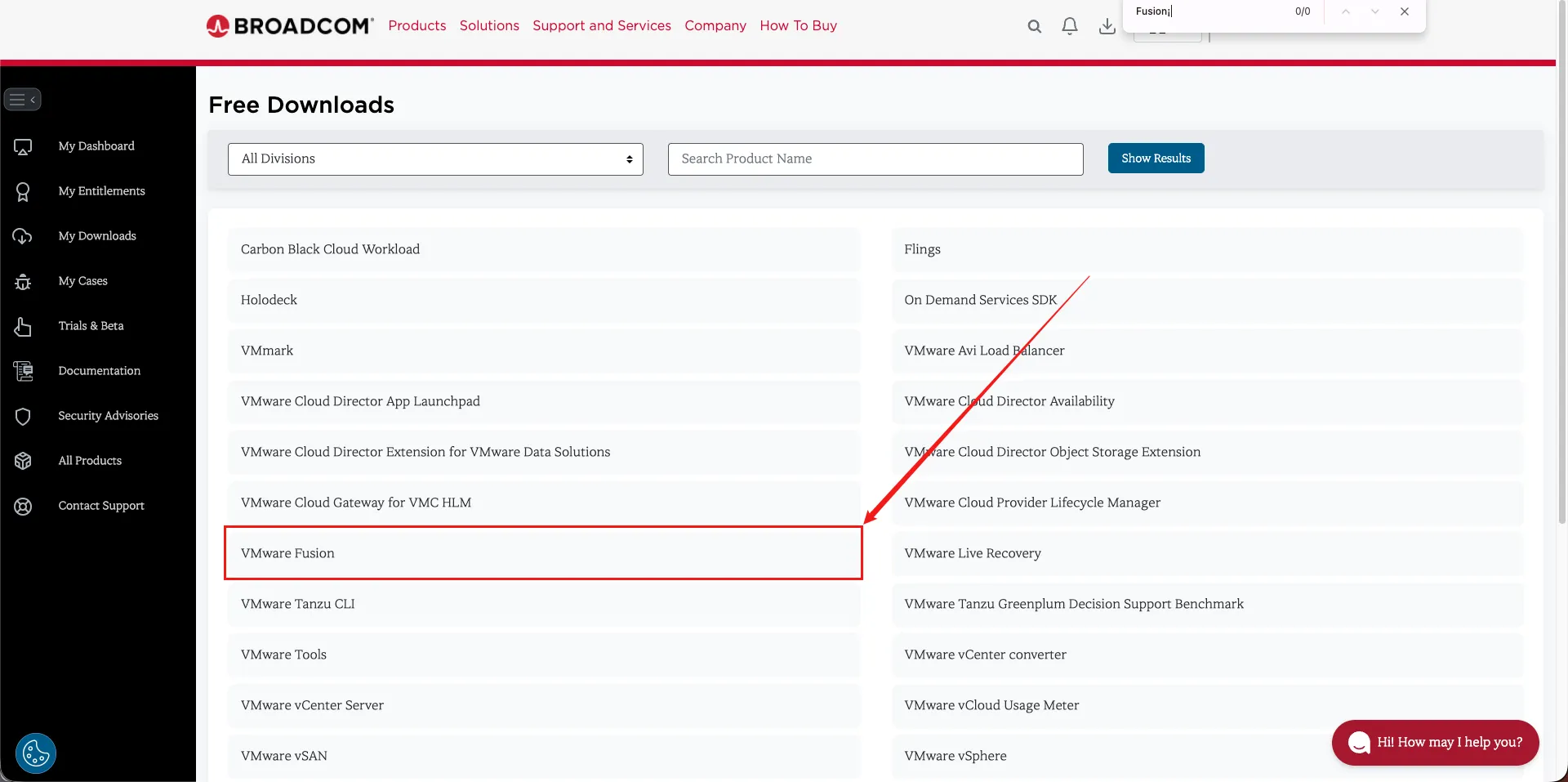Click the download tray icon in header
This screenshot has height=782, width=1568.
1107,26
